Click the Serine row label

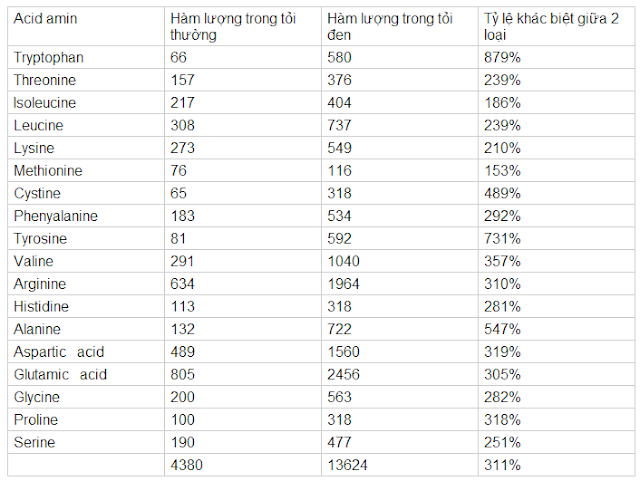34,443
